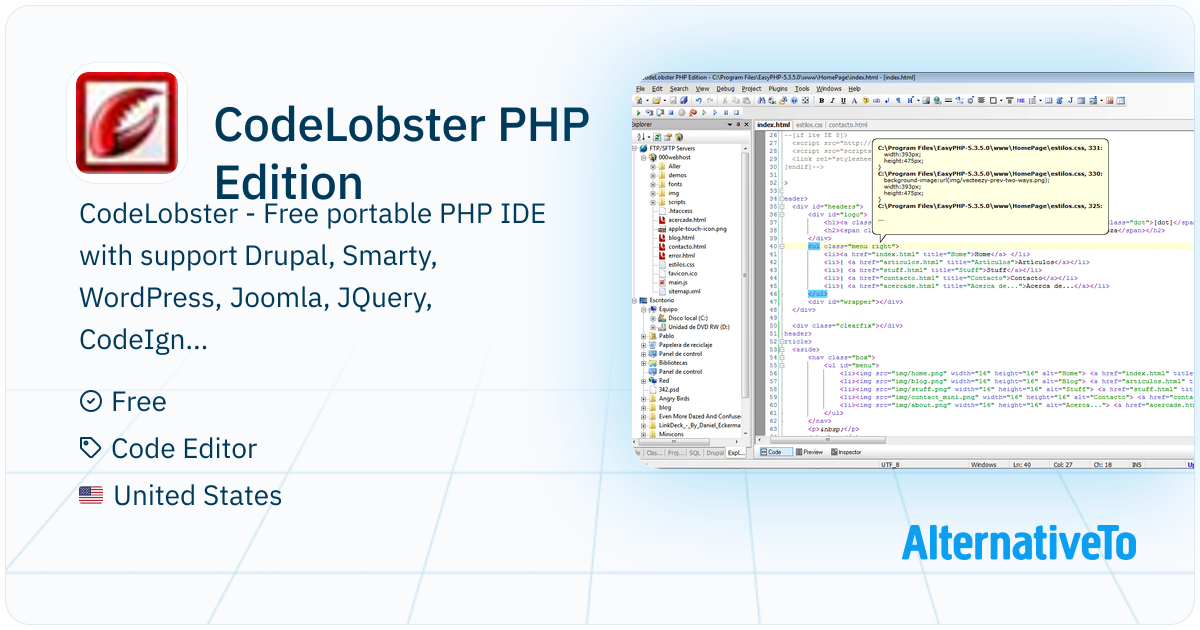Close the Explorer panel
This screenshot has height=630, width=1200.
(x=746, y=125)
